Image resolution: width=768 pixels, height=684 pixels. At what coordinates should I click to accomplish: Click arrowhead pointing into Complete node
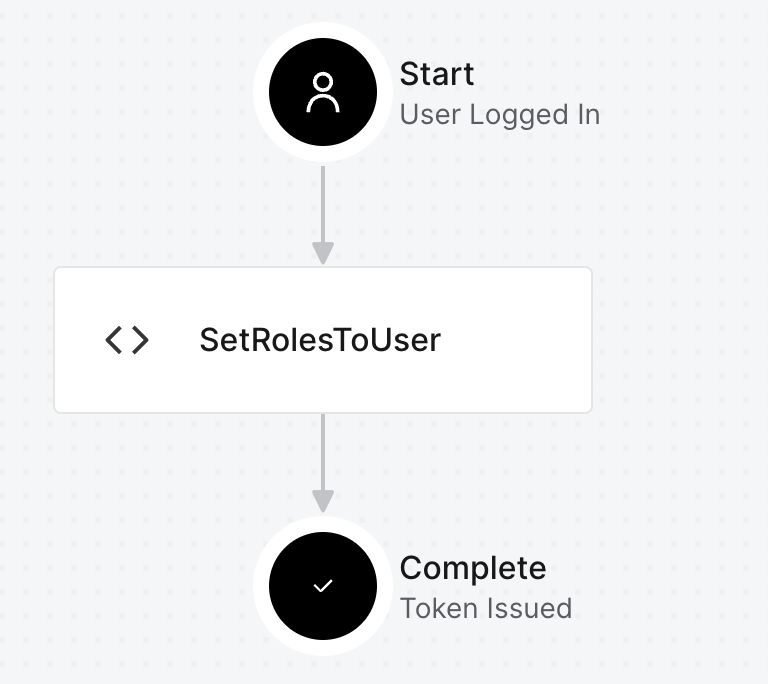(x=322, y=500)
